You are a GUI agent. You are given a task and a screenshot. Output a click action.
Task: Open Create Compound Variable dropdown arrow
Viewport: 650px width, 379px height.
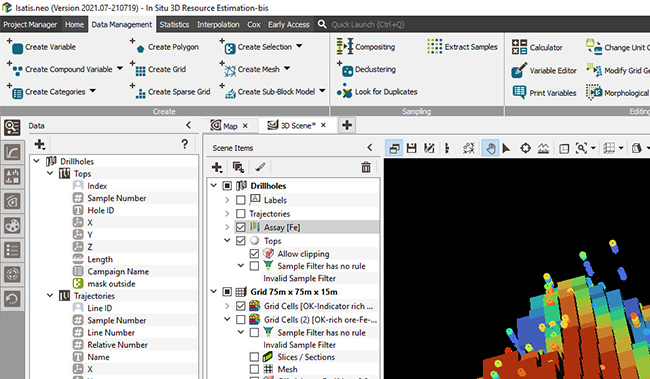point(120,68)
